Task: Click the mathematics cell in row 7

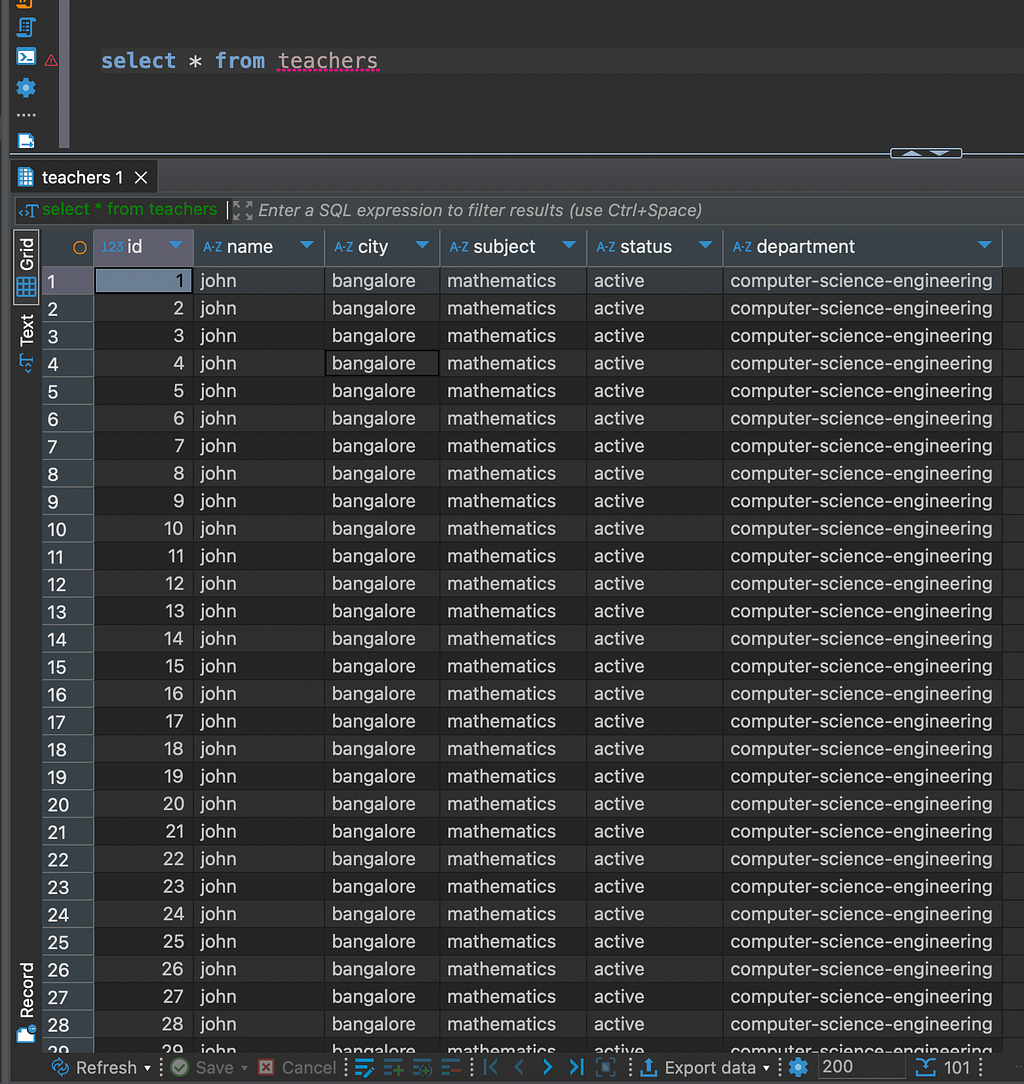Action: coord(513,446)
